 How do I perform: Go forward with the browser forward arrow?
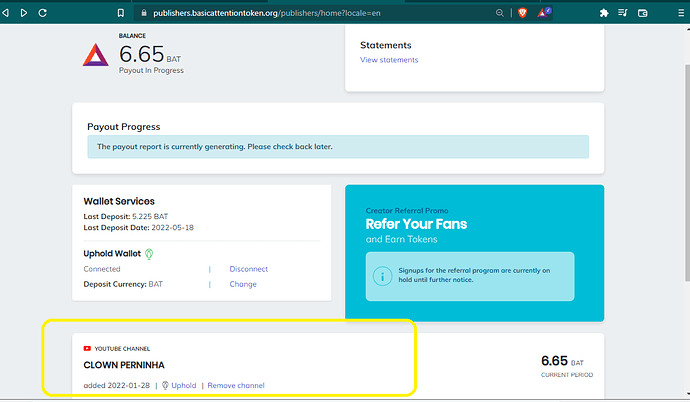(24, 13)
